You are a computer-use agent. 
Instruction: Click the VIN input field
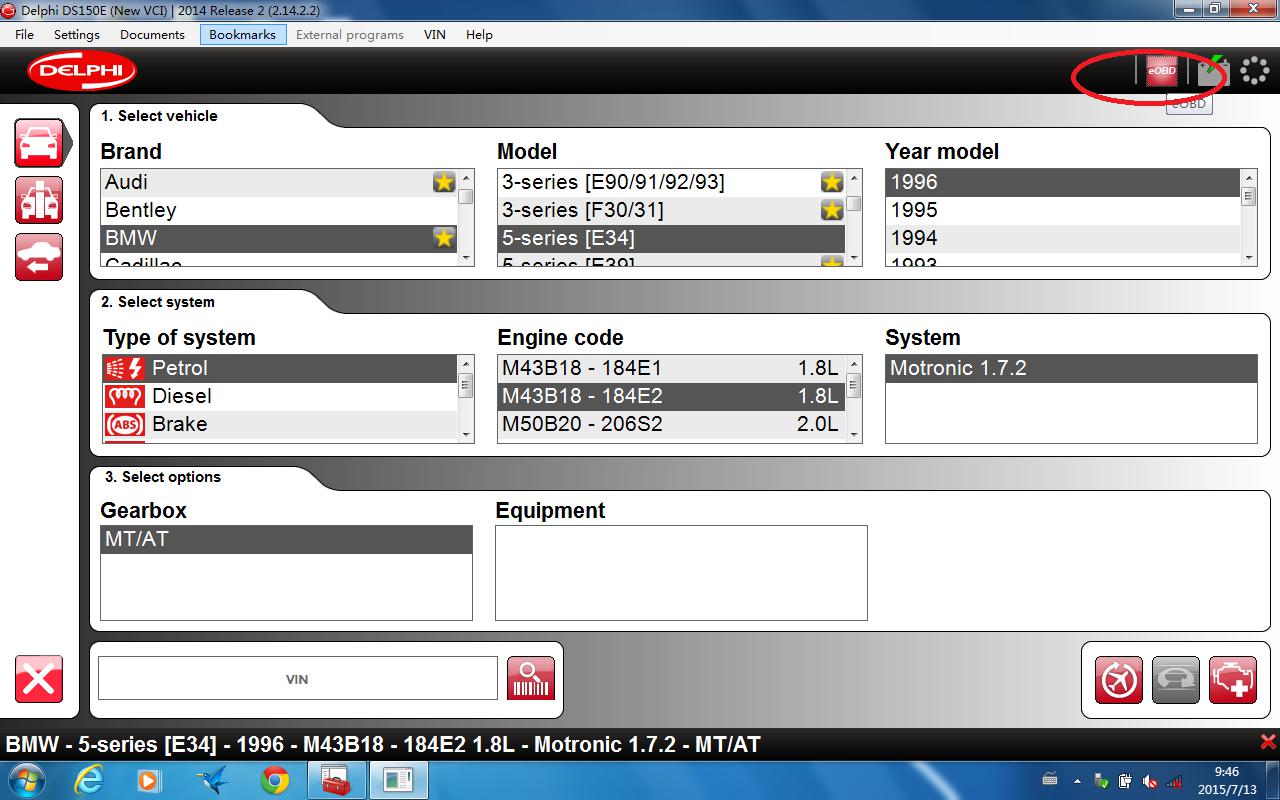[x=297, y=679]
